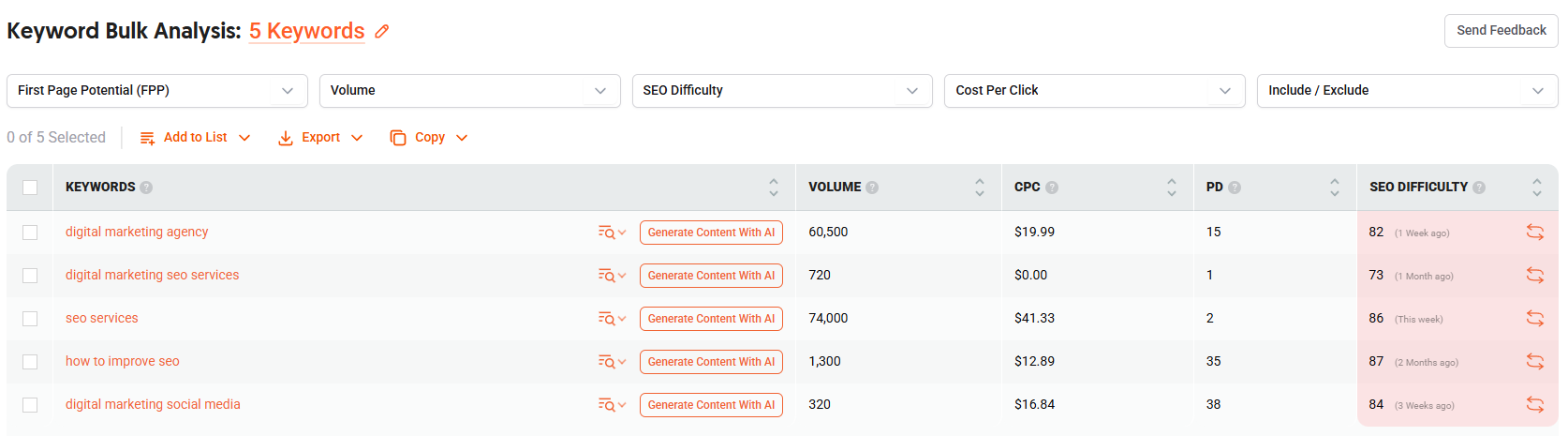Show help tooltip next to CPC header
This screenshot has width=1568, height=436.
1052,188
